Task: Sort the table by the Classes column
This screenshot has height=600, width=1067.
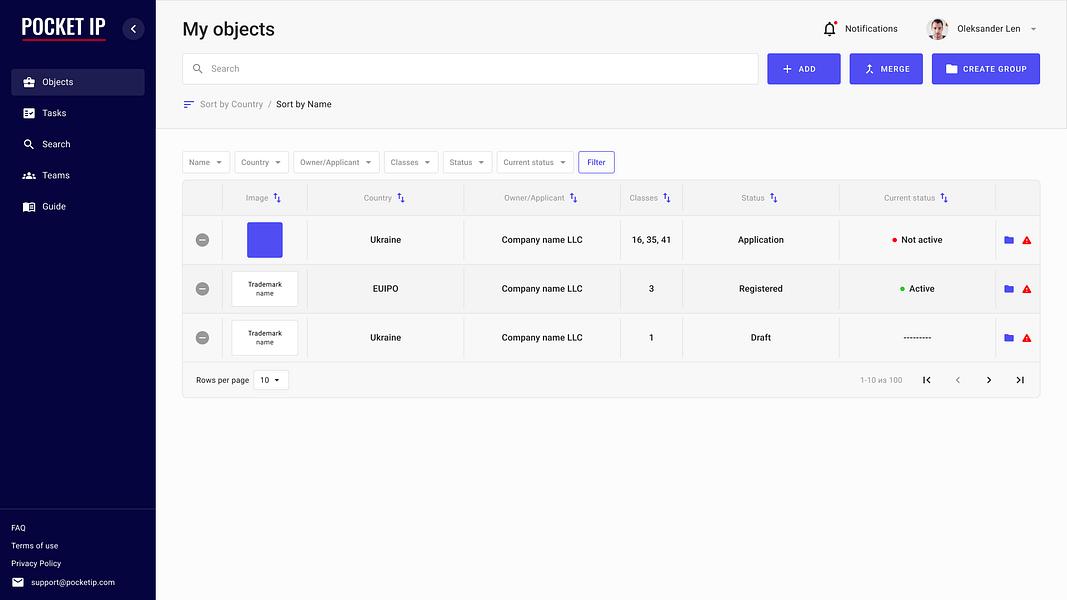Action: (x=667, y=198)
